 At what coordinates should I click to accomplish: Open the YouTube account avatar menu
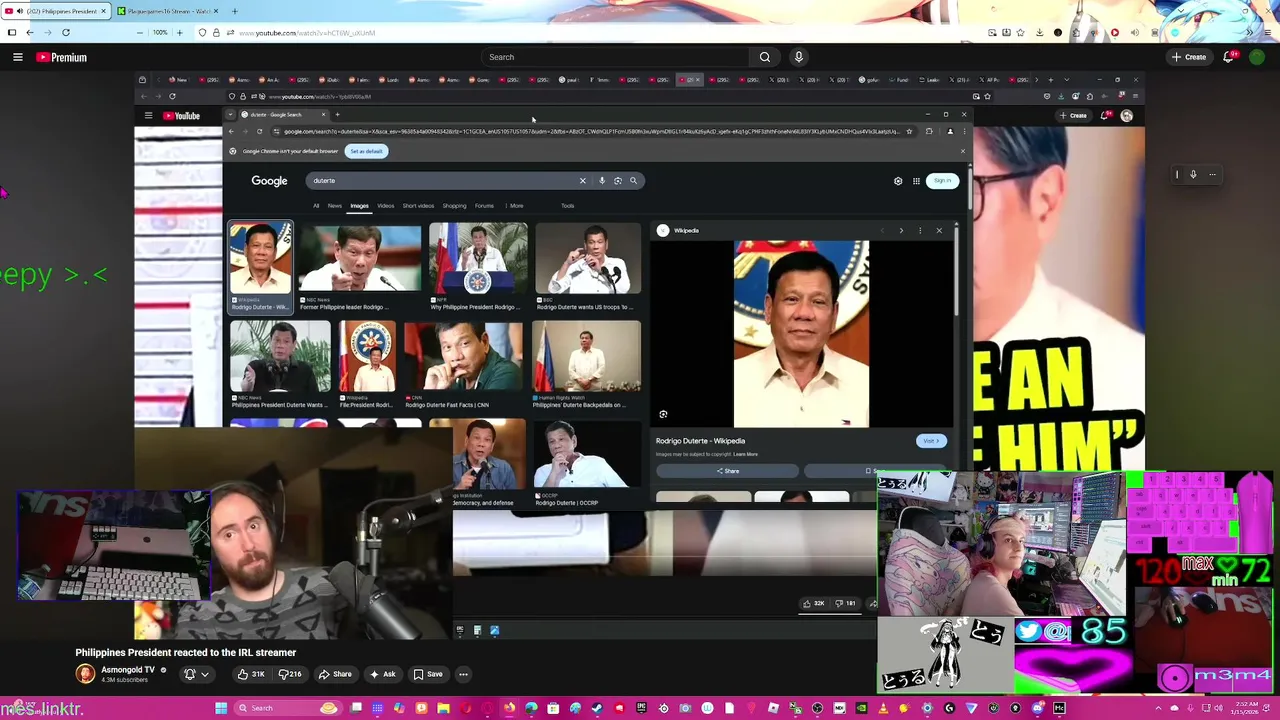click(1257, 57)
